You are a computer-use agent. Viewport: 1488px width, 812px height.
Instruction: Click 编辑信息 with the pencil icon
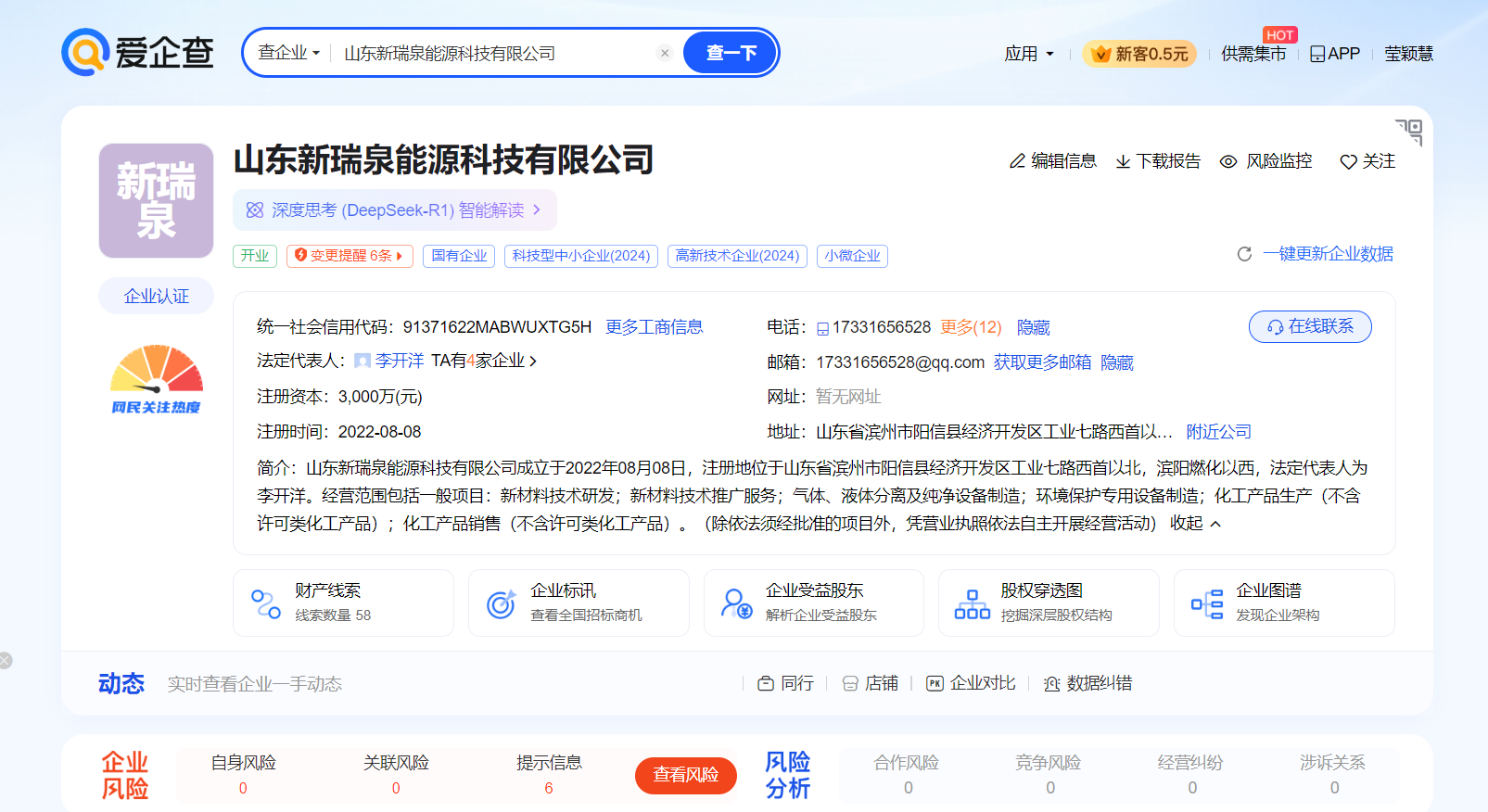(1053, 161)
